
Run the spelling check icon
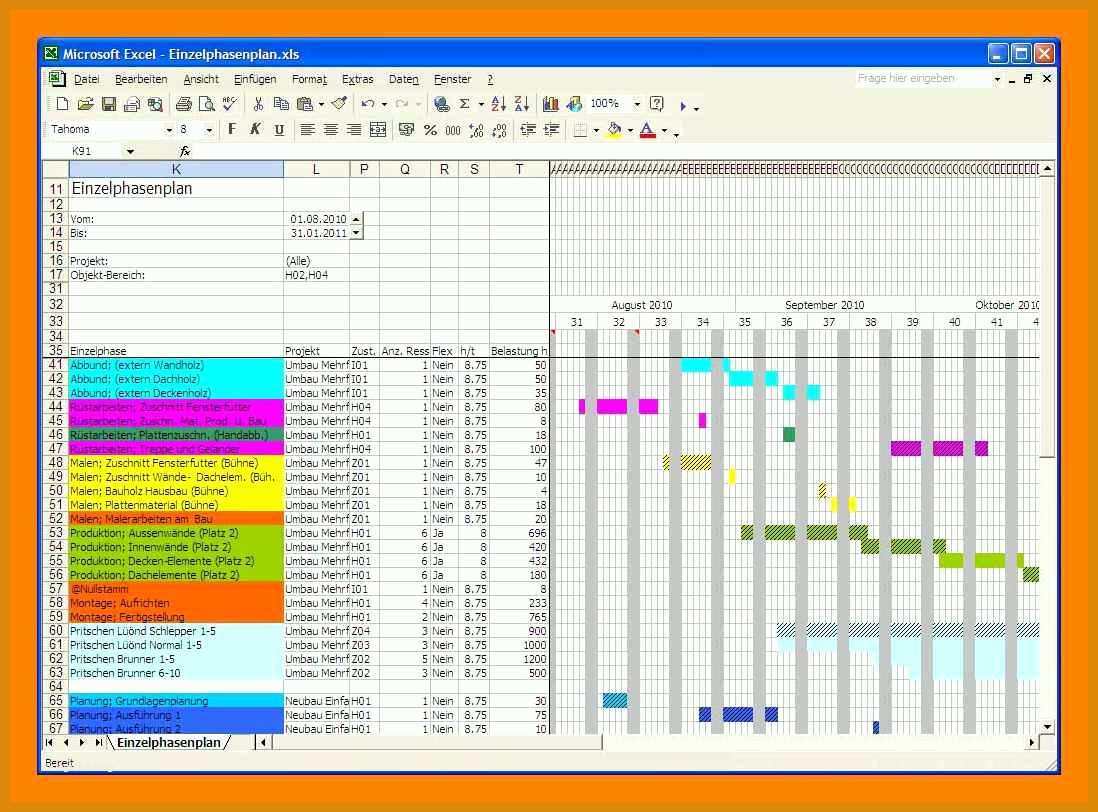pyautogui.click(x=230, y=104)
